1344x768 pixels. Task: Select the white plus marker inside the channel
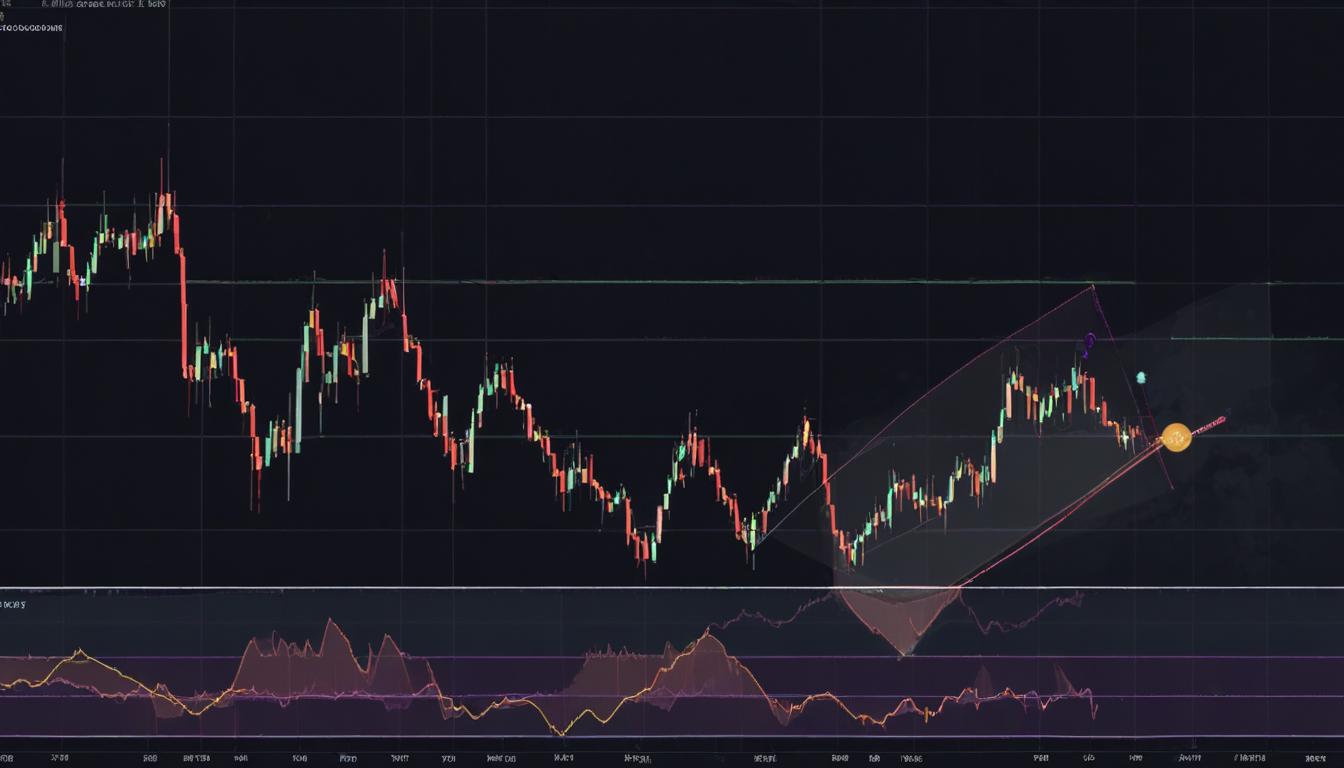point(1124,436)
